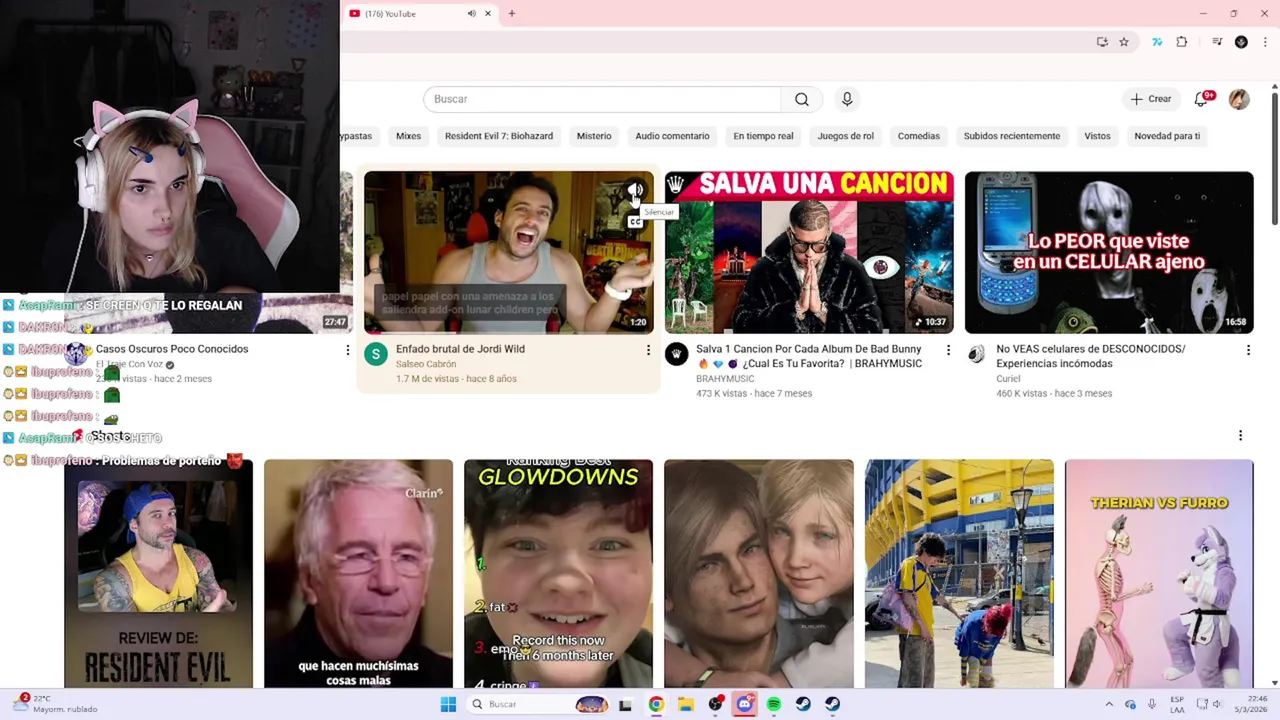This screenshot has width=1280, height=720.
Task: Open the Lo PEOR que viste thumbnail
Action: pos(1109,252)
